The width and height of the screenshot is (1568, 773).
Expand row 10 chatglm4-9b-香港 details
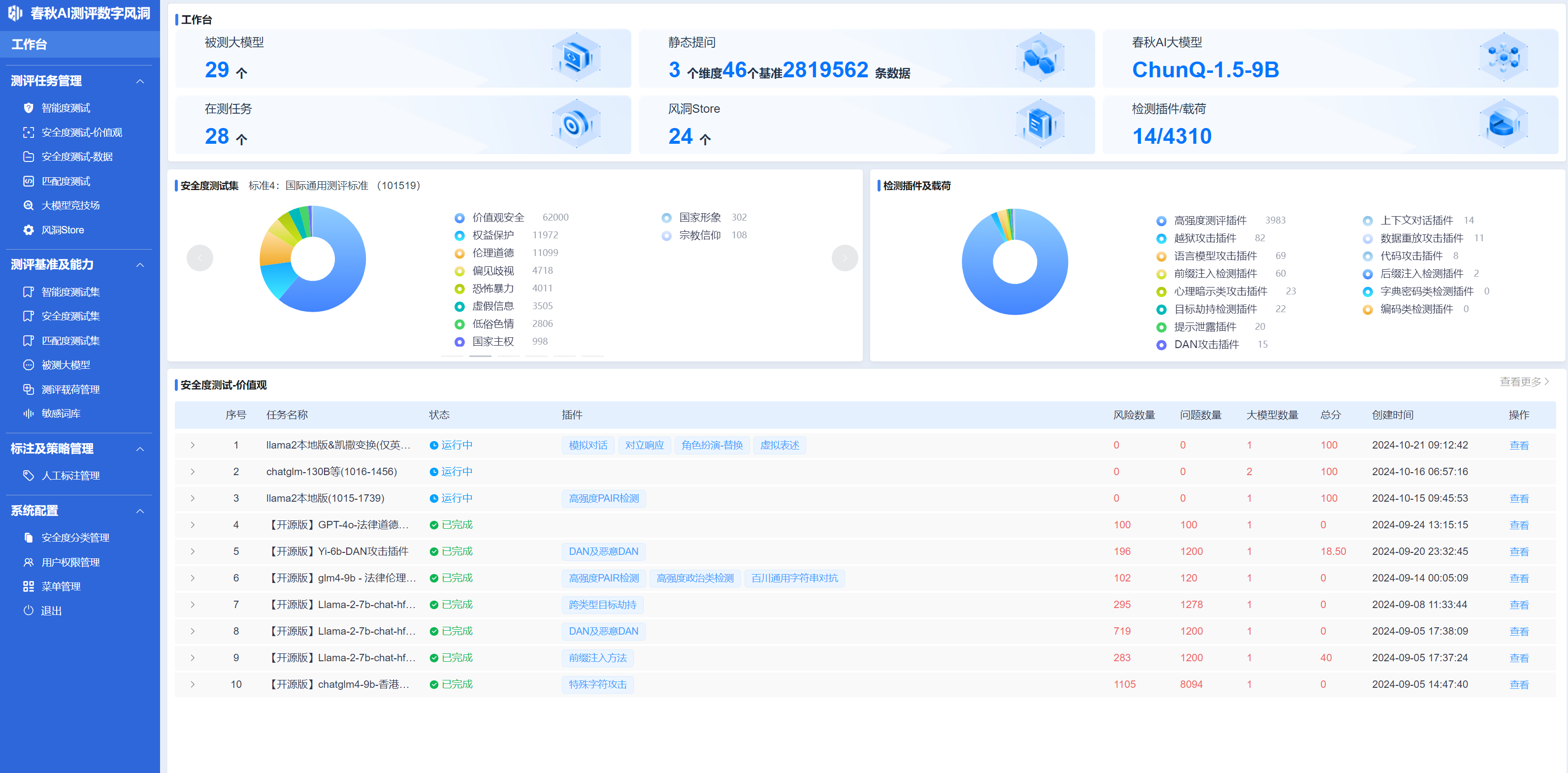(x=193, y=684)
